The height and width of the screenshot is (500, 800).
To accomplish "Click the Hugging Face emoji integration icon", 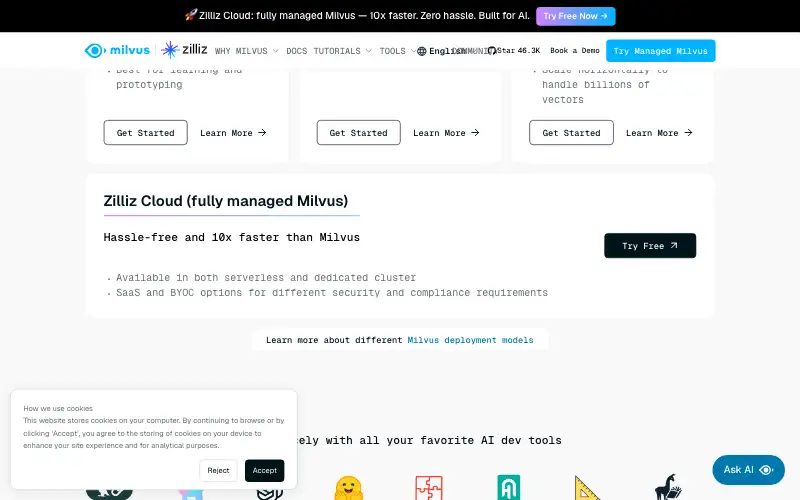I will (348, 488).
